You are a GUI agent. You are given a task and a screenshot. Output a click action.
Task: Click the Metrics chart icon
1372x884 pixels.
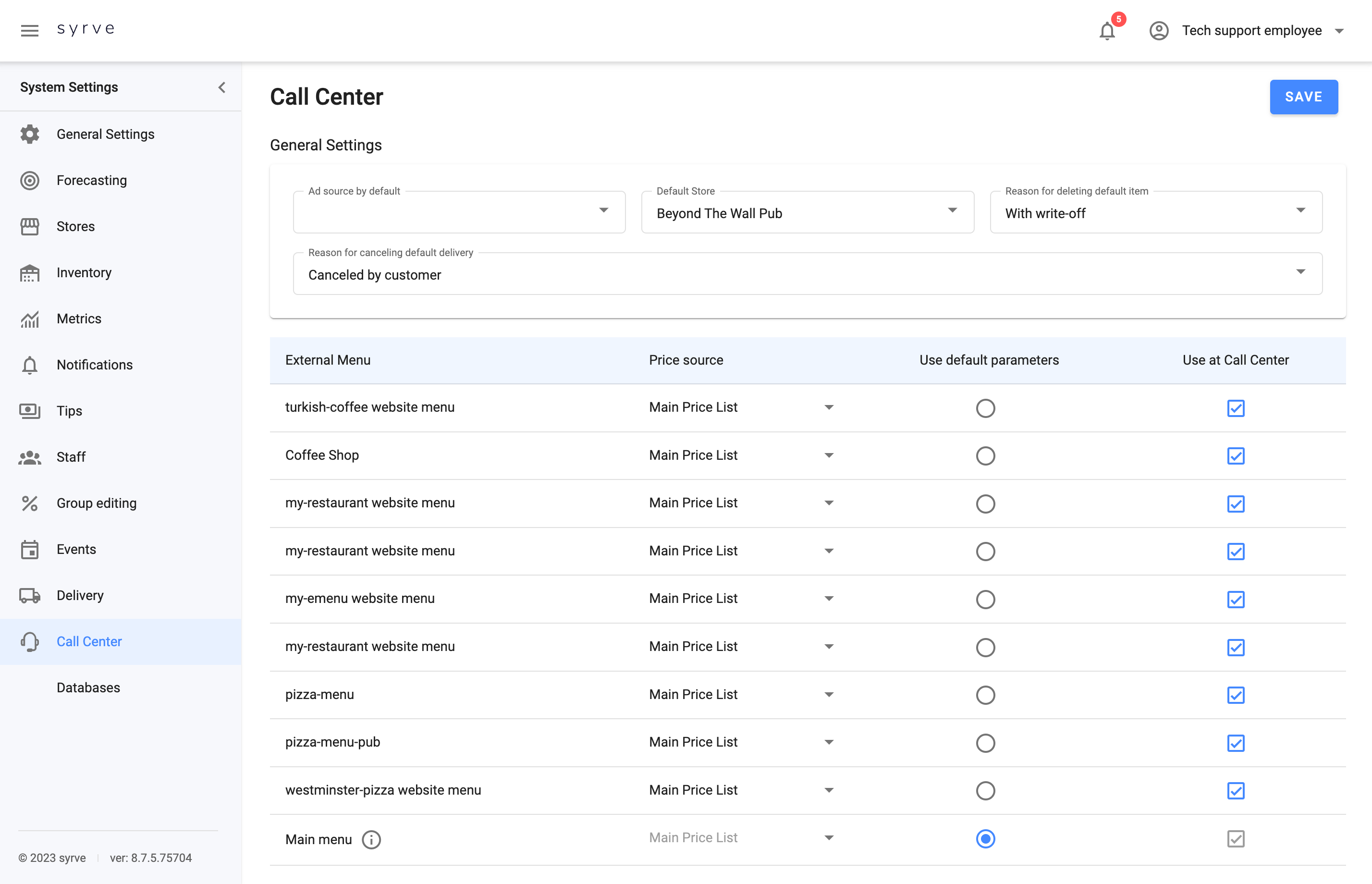pyautogui.click(x=29, y=319)
